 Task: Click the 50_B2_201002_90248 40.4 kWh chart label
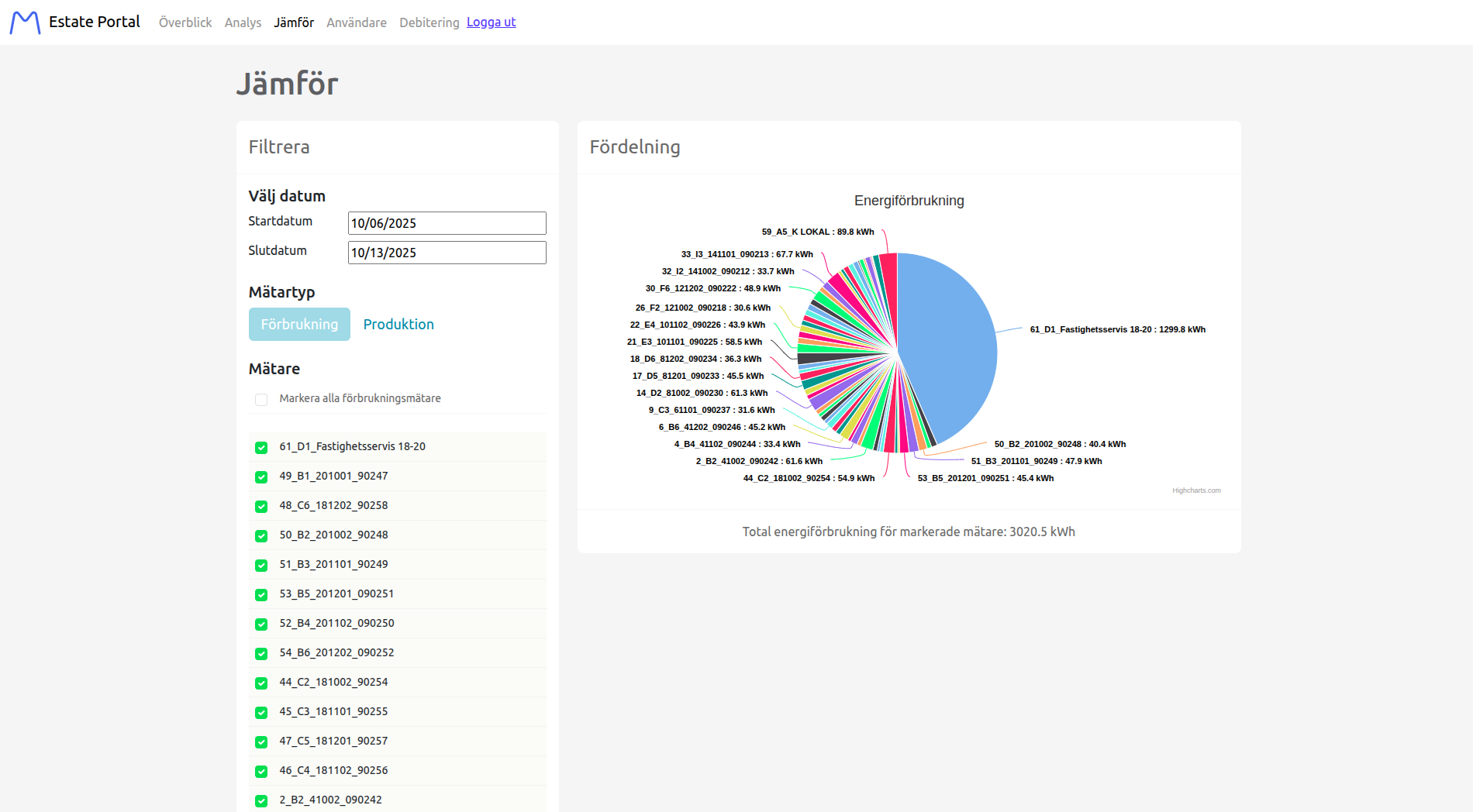coord(1060,444)
